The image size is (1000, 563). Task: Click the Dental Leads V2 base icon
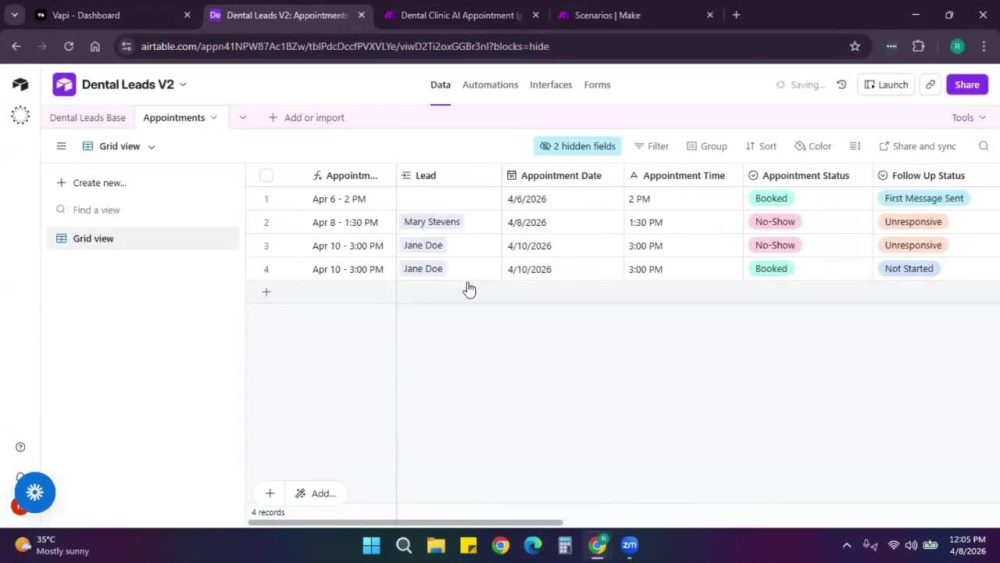point(64,84)
